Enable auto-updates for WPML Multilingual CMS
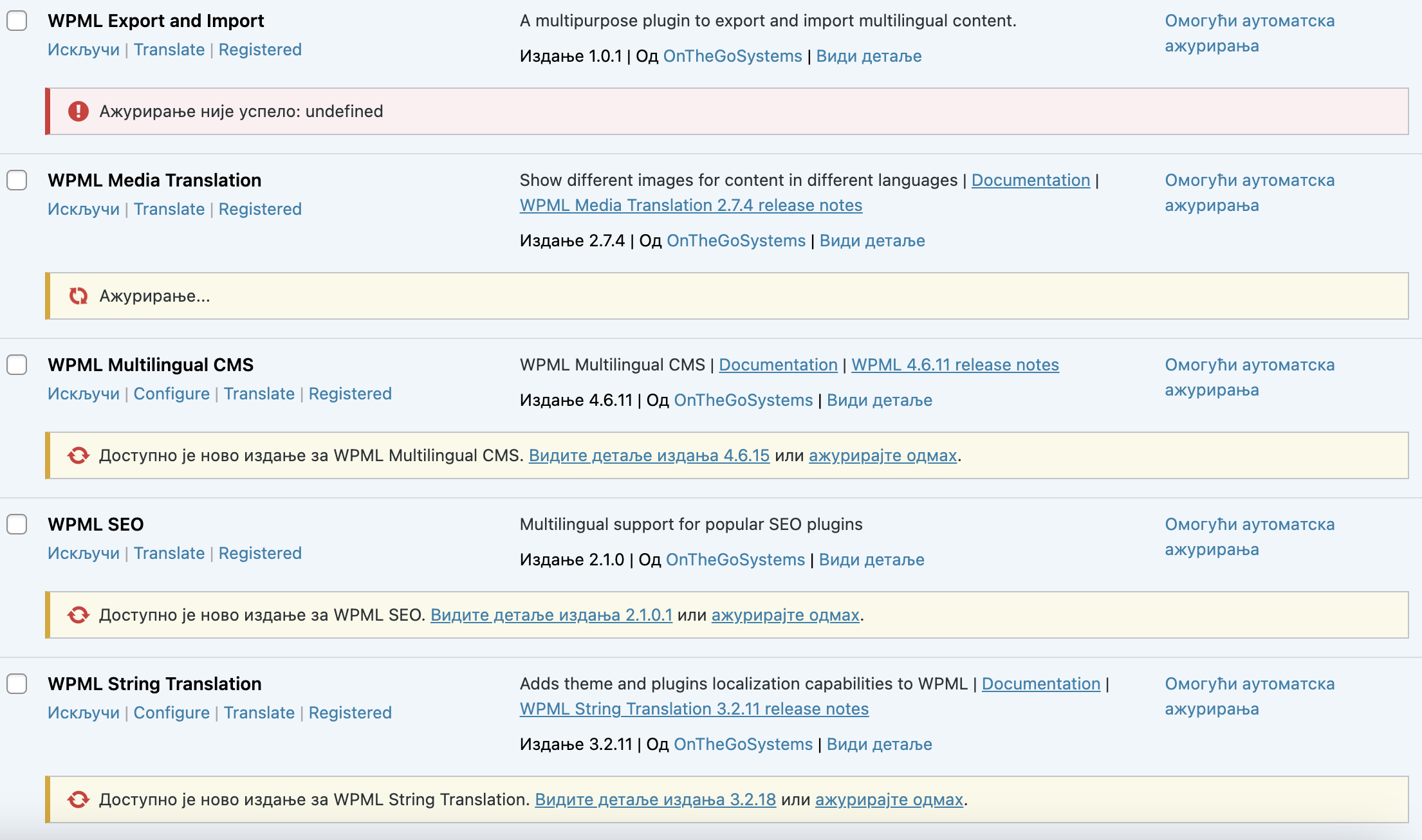This screenshot has width=1422, height=840. (1250, 378)
